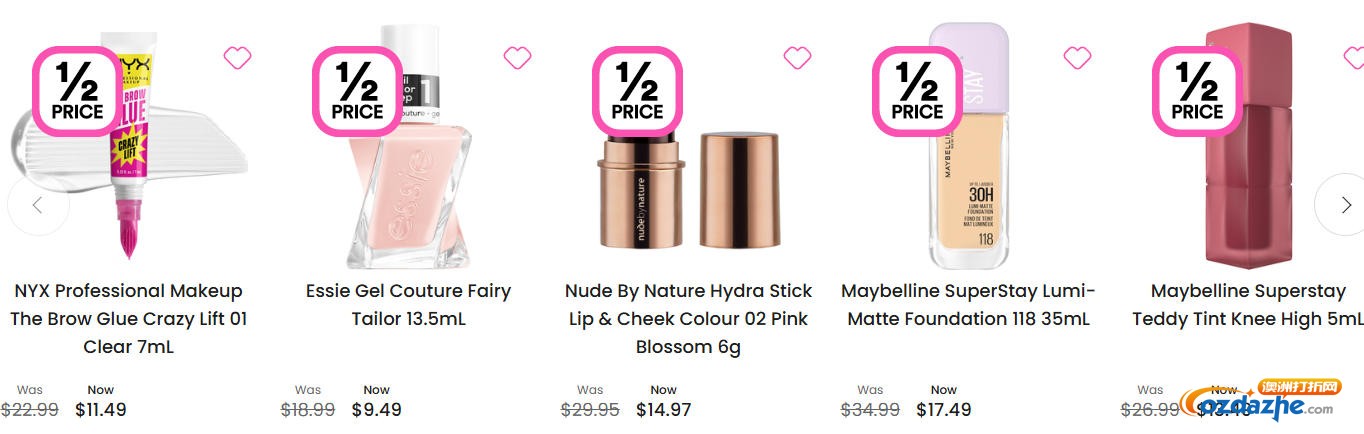Open Nude By Nature Hydra Stick title link
This screenshot has height=434, width=1364.
pos(688,319)
